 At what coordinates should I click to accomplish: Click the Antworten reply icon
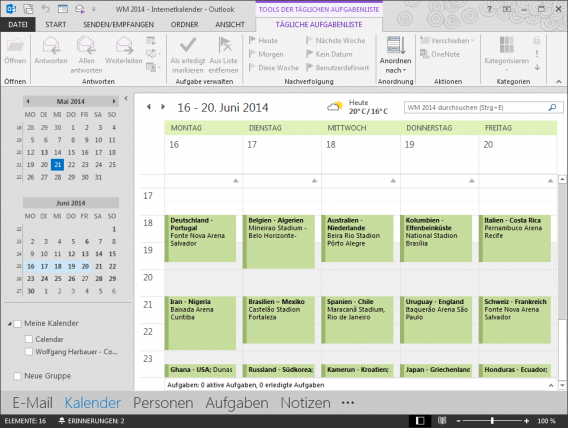51,45
